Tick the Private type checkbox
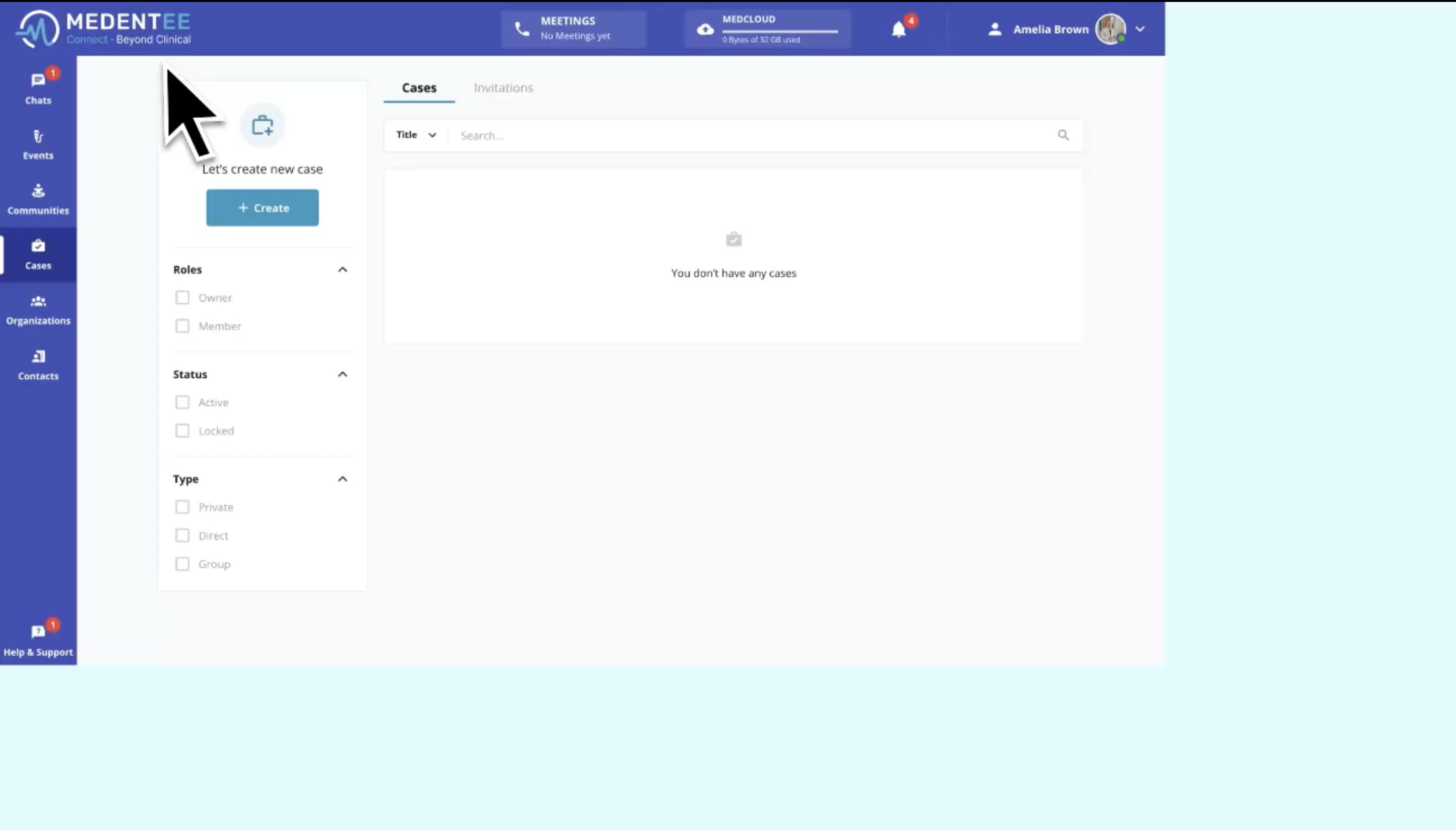1456x830 pixels. click(182, 507)
